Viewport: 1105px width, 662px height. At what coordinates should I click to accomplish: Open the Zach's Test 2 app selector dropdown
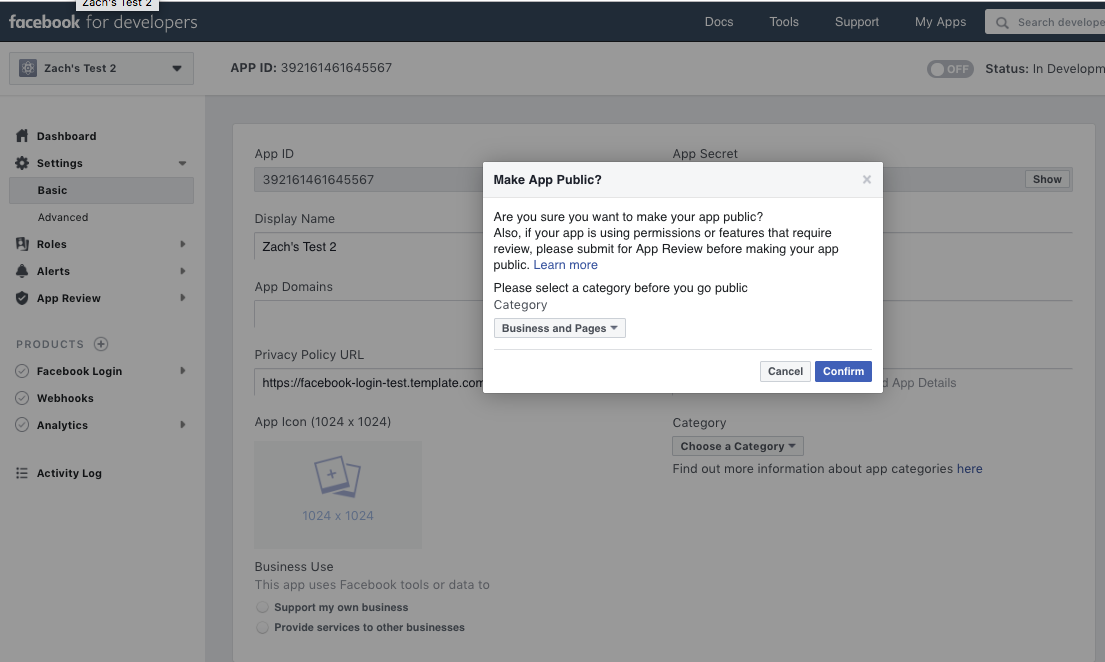click(101, 68)
